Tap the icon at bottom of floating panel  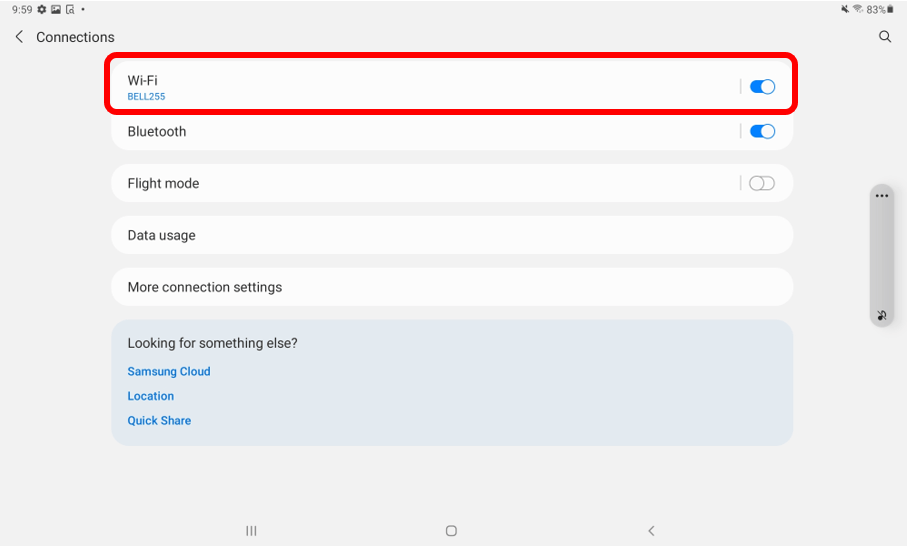point(882,315)
